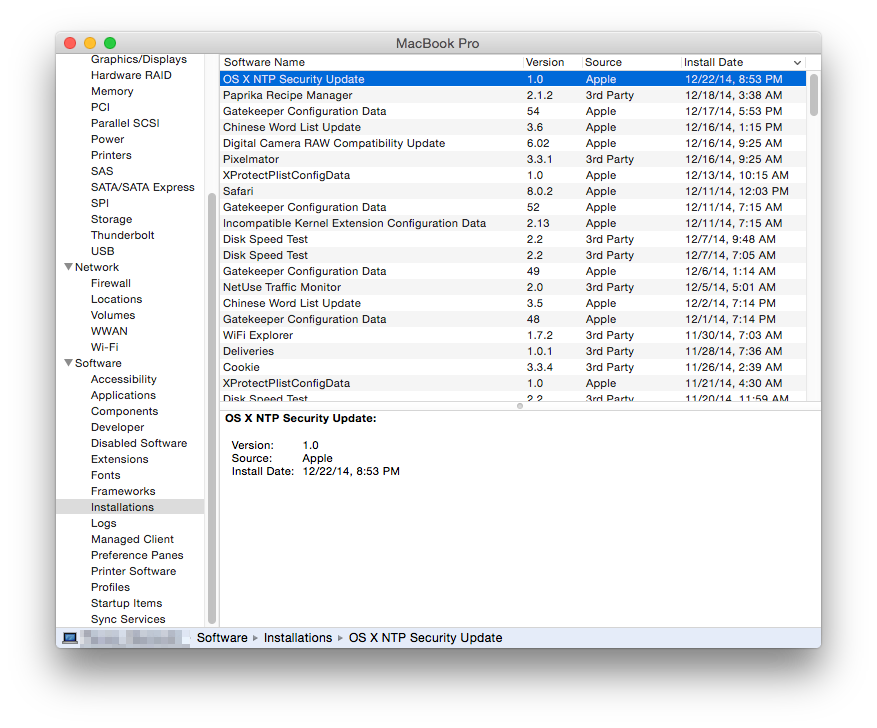Select the WiFi Explorer row
Image resolution: width=877 pixels, height=728 pixels.
[513, 335]
